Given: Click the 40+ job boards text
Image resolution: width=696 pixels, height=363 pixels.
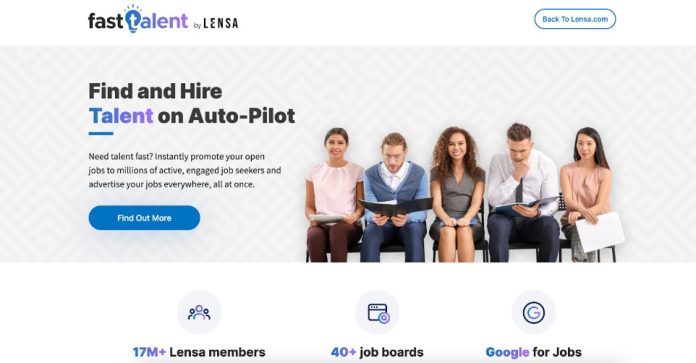Looking at the screenshot, I should pos(377,352).
